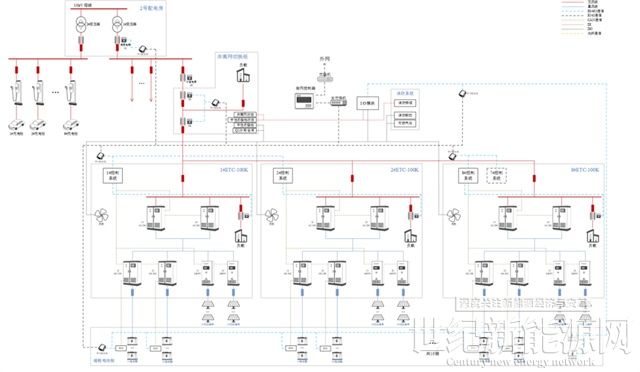This screenshot has height=372, width=640.
Task: Click the I/O module box
Action: pos(368,103)
